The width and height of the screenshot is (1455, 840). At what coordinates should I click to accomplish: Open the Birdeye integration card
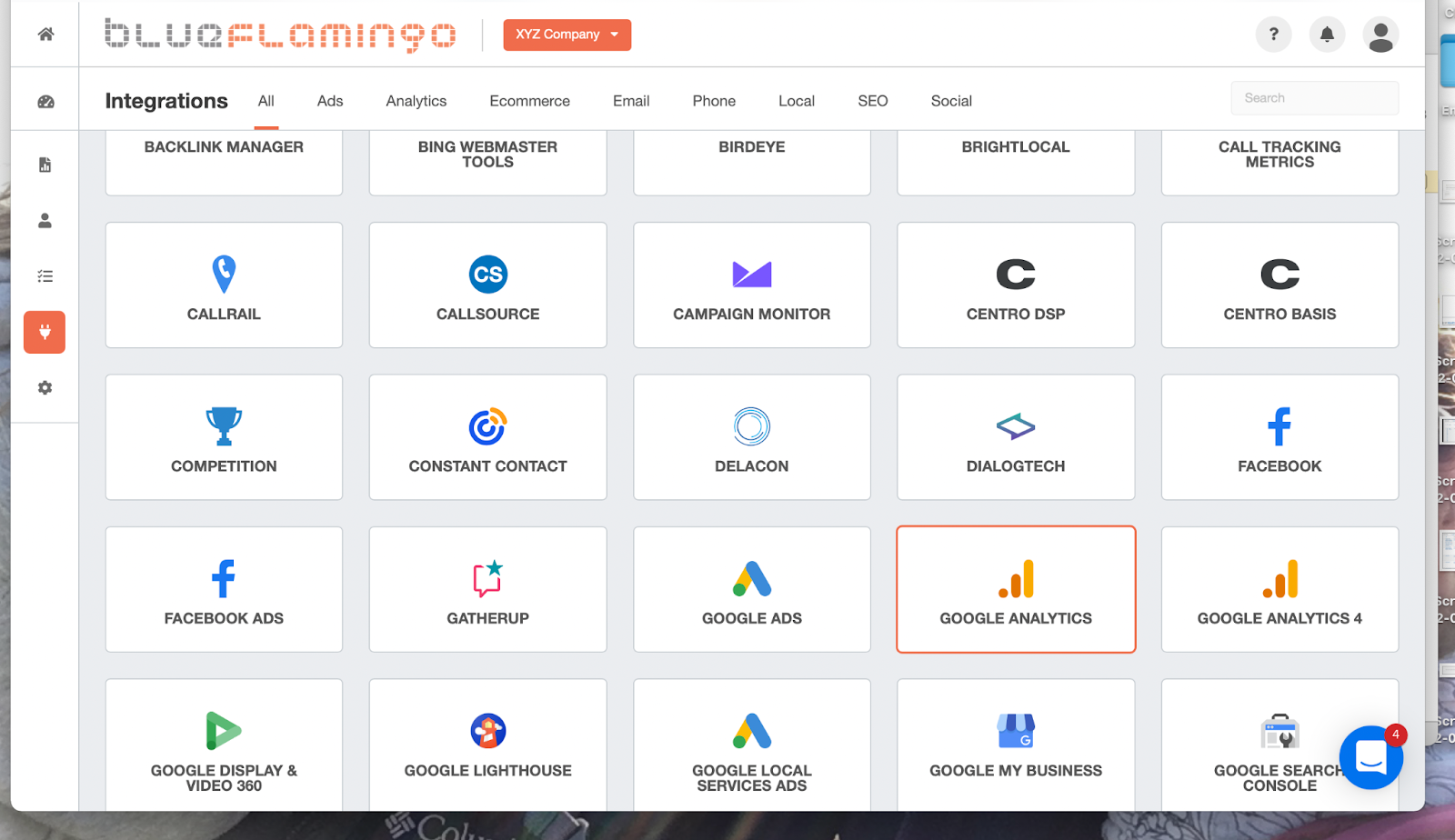pyautogui.click(x=752, y=162)
